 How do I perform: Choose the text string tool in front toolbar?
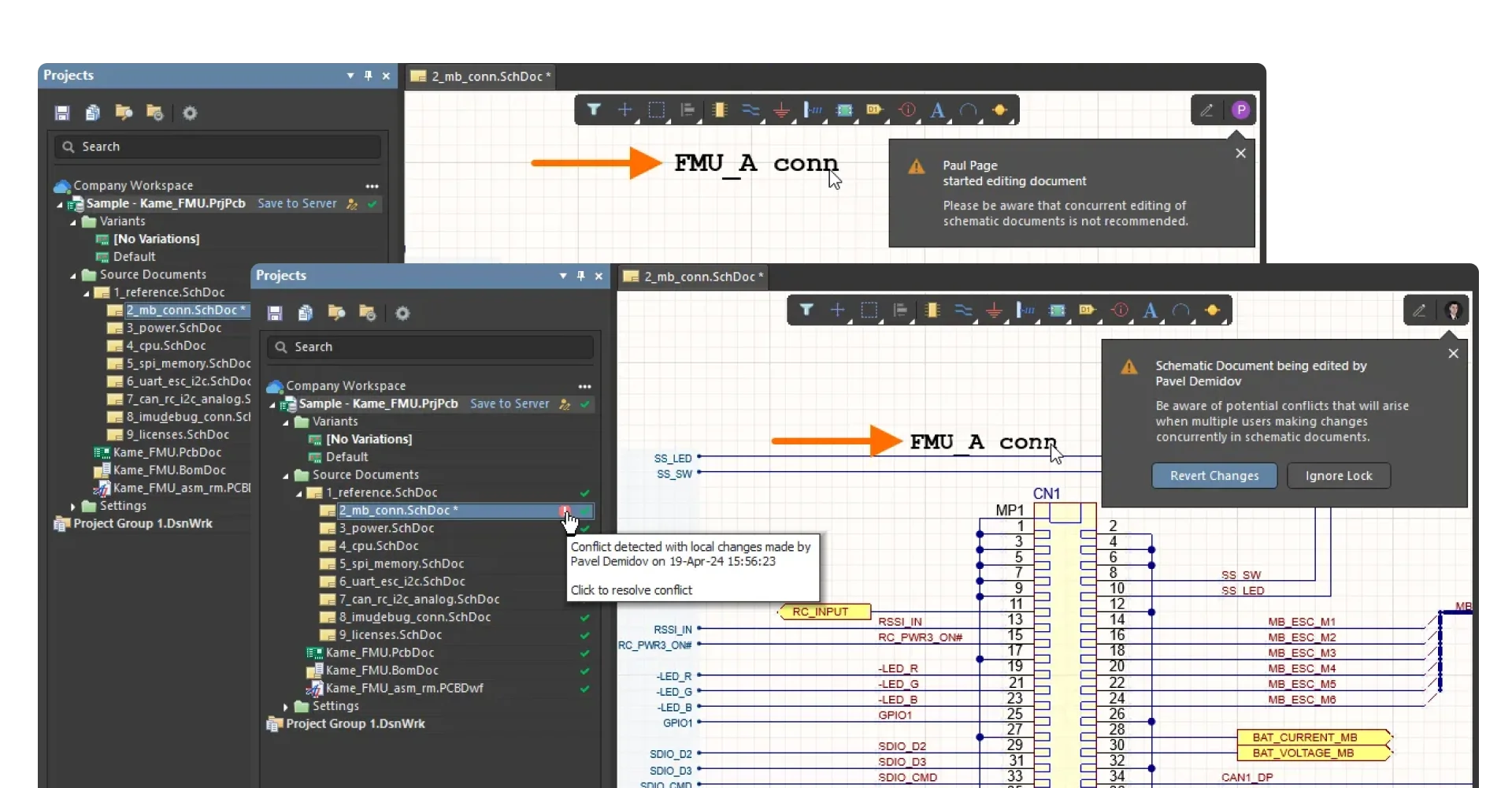1151,310
